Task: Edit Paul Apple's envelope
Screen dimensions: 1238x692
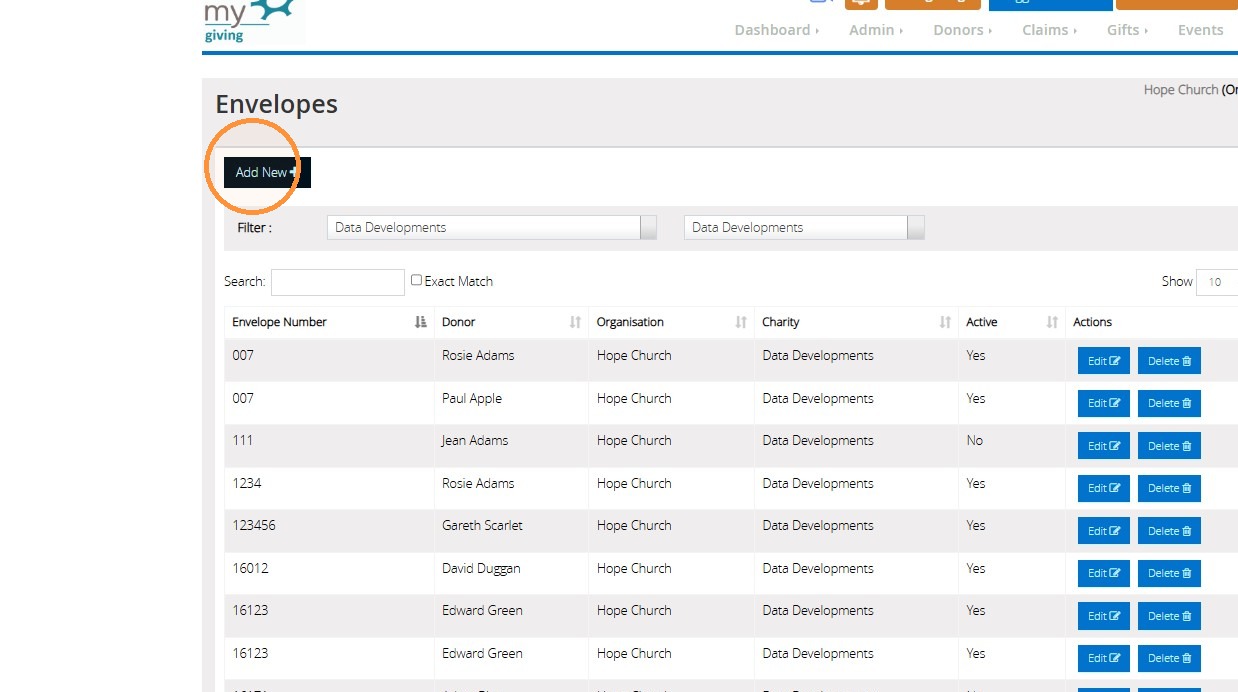Action: 1104,403
